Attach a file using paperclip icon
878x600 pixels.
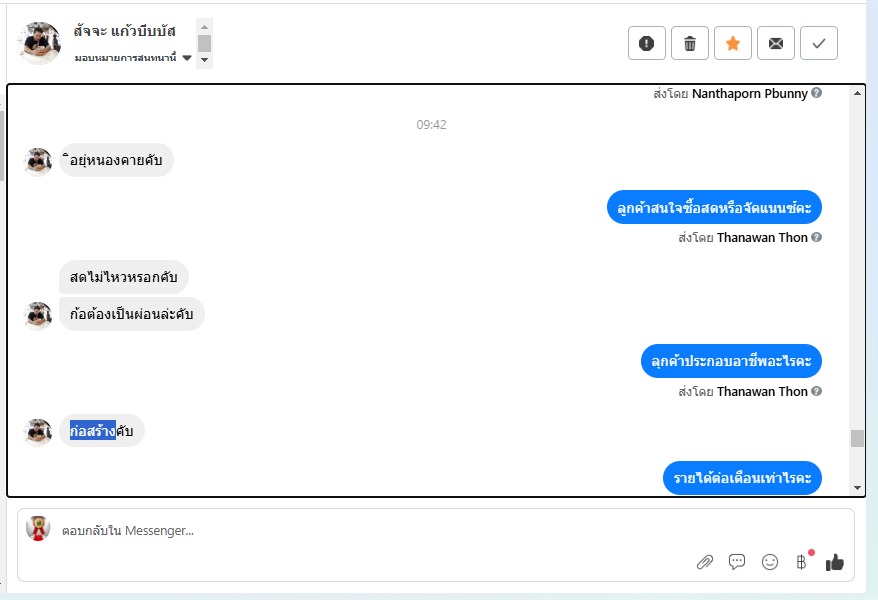(x=705, y=562)
